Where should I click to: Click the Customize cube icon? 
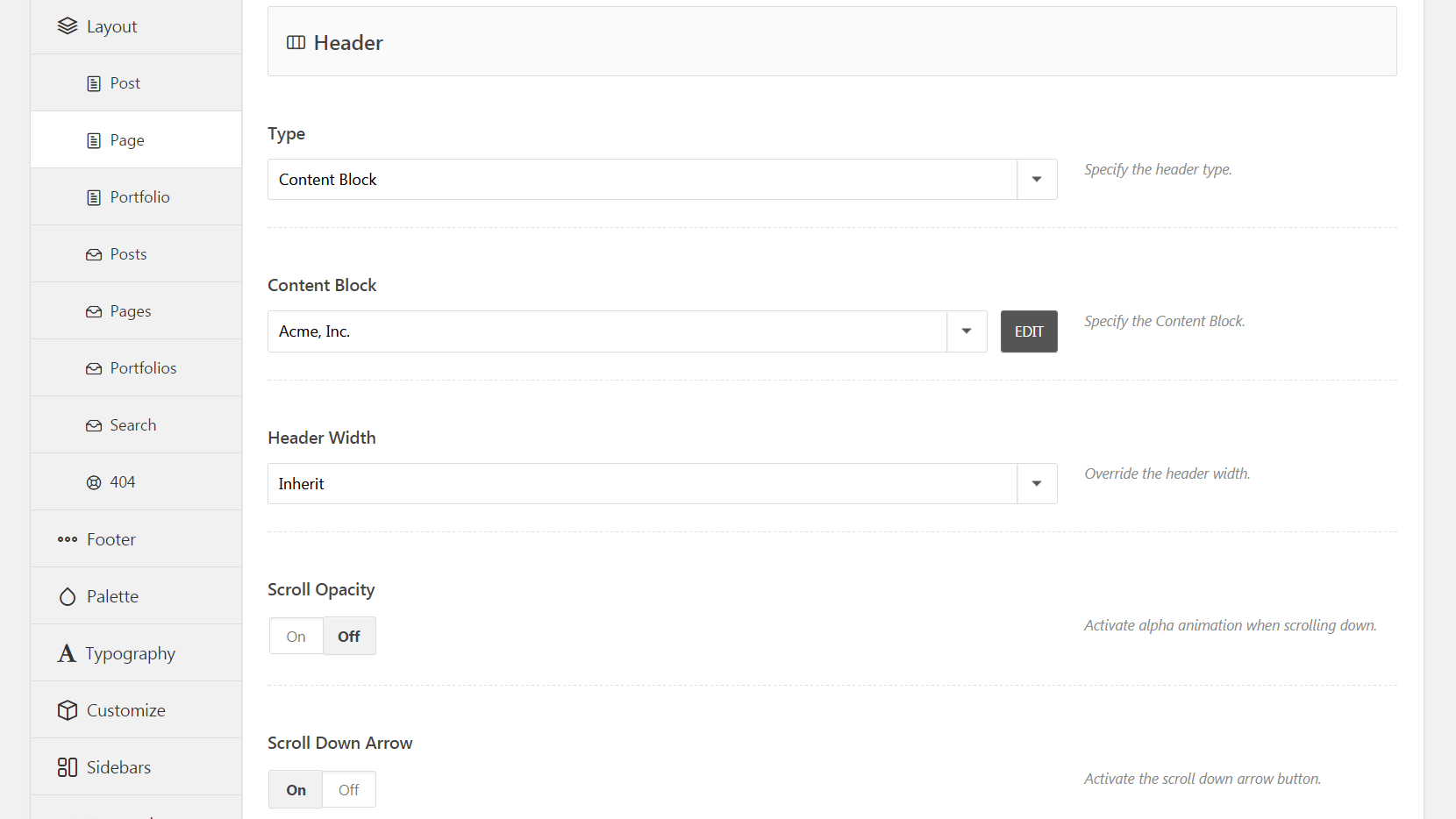coord(68,710)
